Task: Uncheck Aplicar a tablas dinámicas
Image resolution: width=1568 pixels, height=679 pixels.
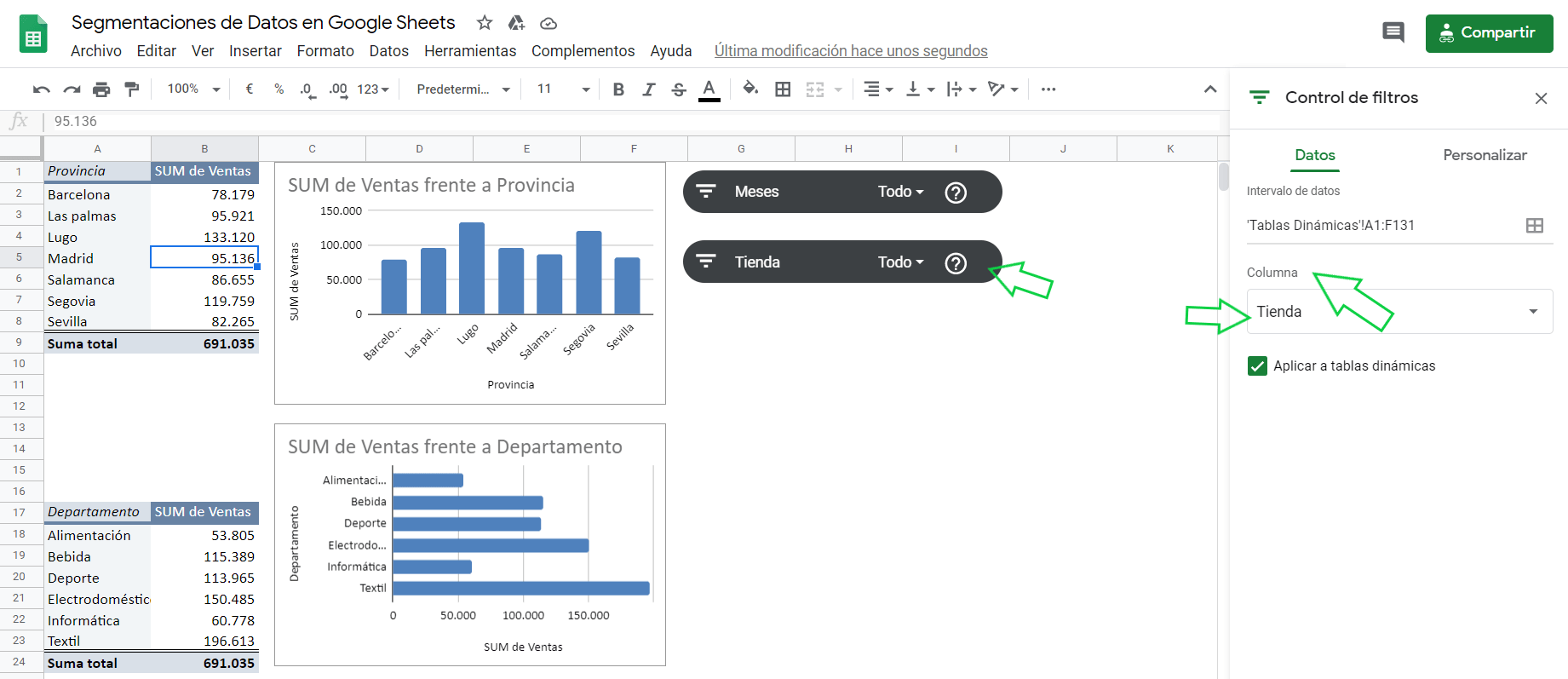Action: (1257, 366)
